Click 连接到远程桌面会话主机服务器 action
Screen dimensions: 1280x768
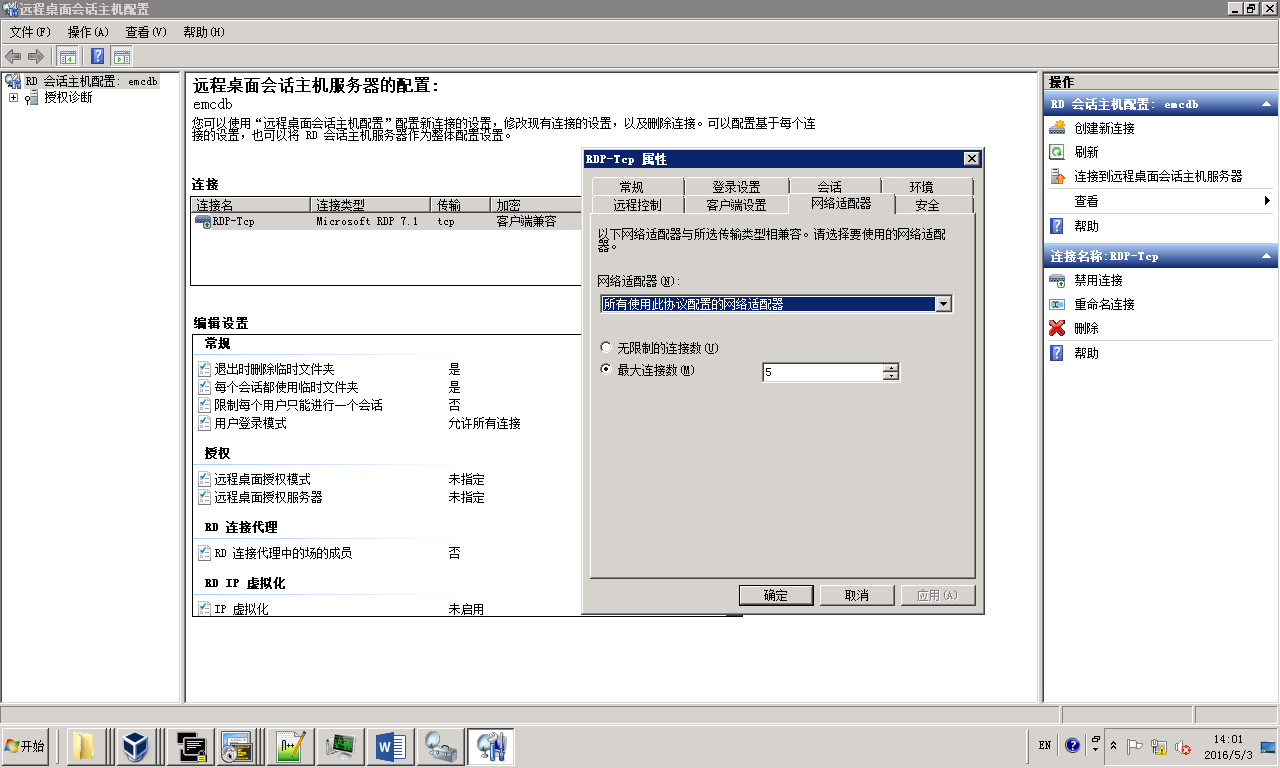(1158, 176)
